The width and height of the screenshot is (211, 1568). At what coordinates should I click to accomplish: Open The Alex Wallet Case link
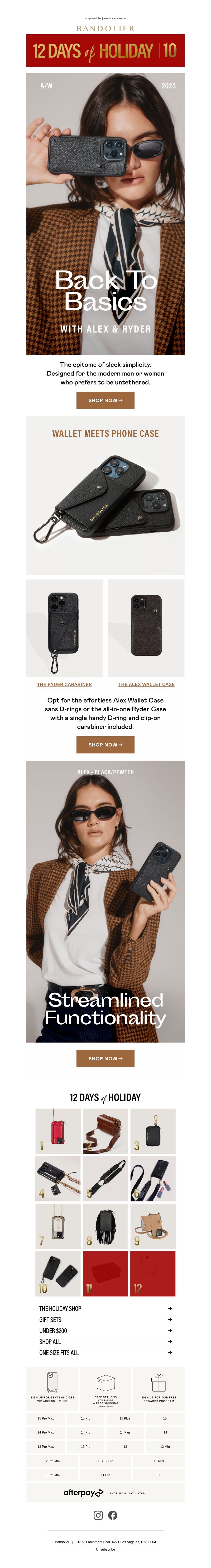tap(146, 684)
